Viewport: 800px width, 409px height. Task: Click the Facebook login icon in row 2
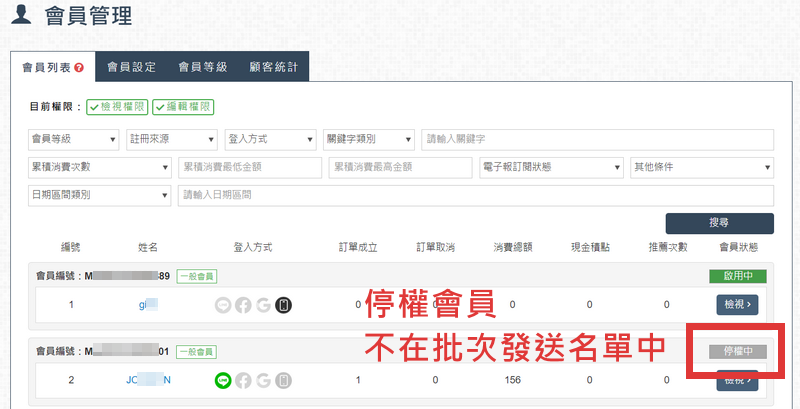coord(243,380)
